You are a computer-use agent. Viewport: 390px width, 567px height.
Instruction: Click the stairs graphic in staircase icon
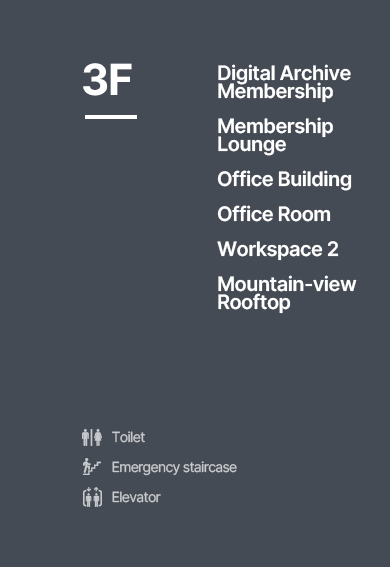click(95, 468)
